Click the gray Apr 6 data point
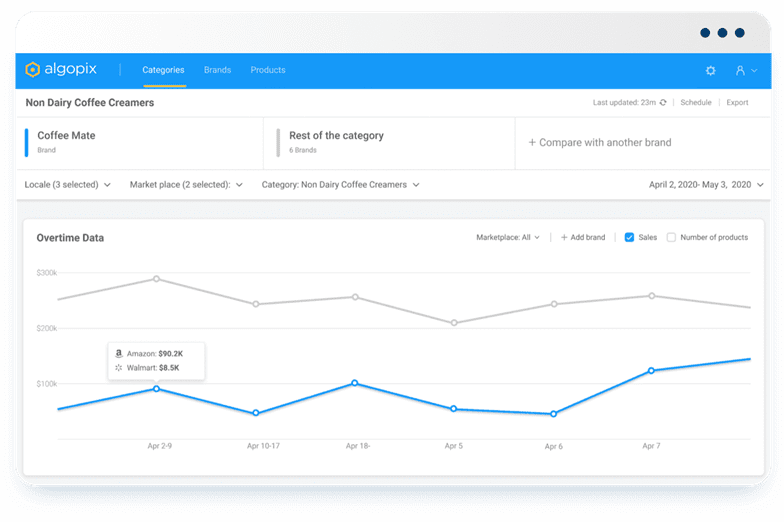784x522 pixels. [554, 304]
